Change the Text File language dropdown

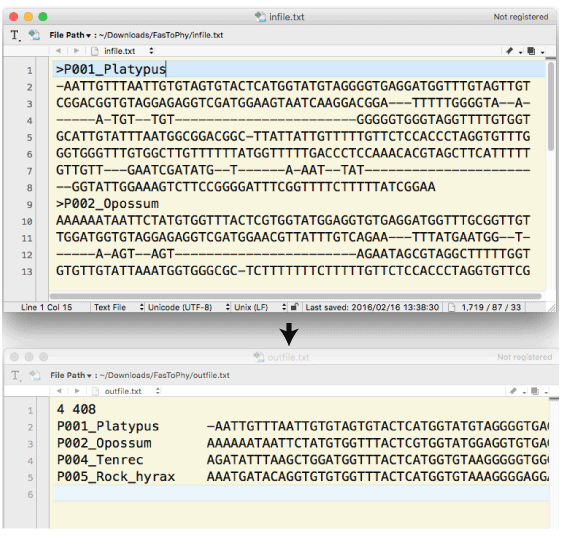point(119,307)
